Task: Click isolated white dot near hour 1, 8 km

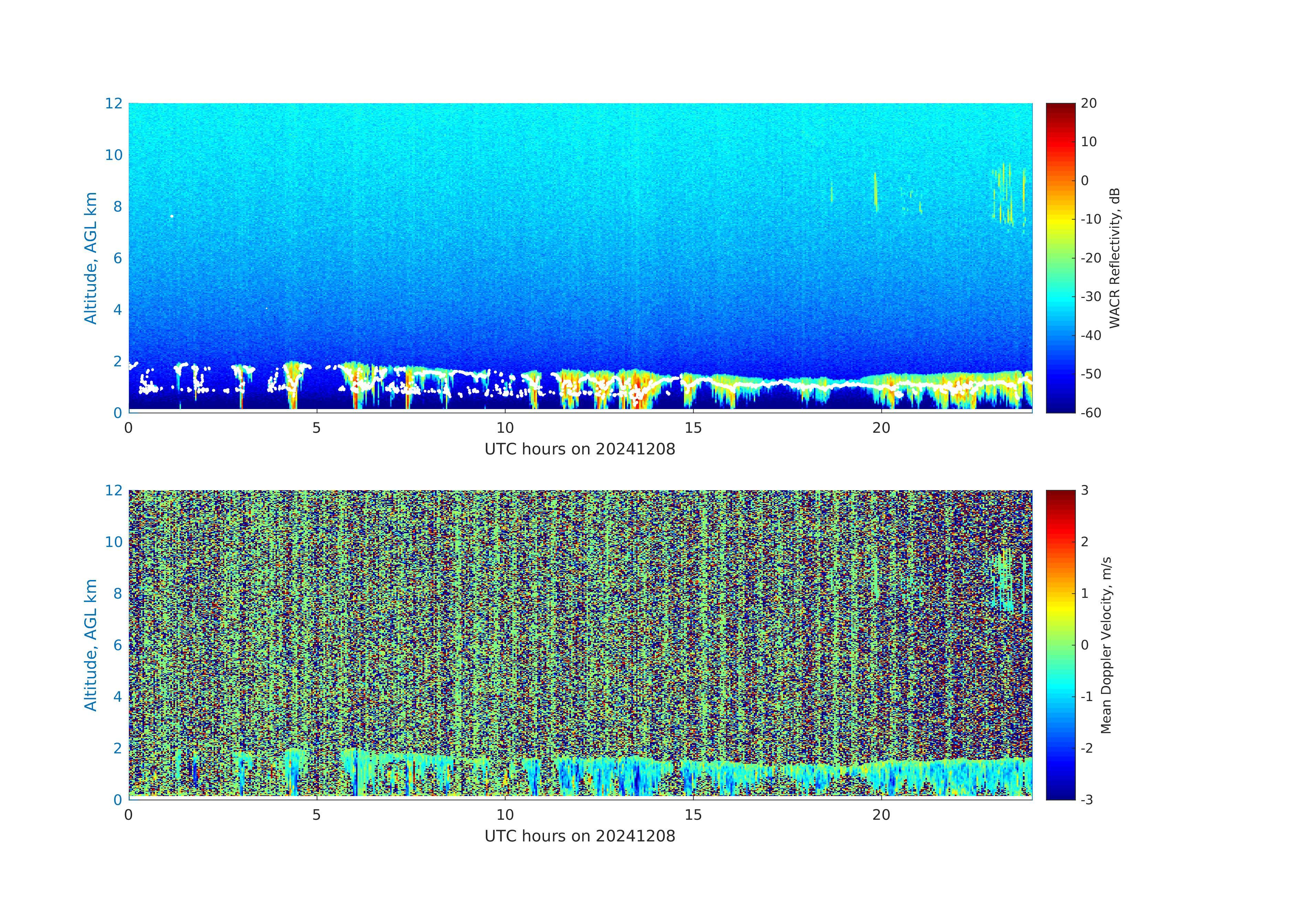Action: click(172, 216)
